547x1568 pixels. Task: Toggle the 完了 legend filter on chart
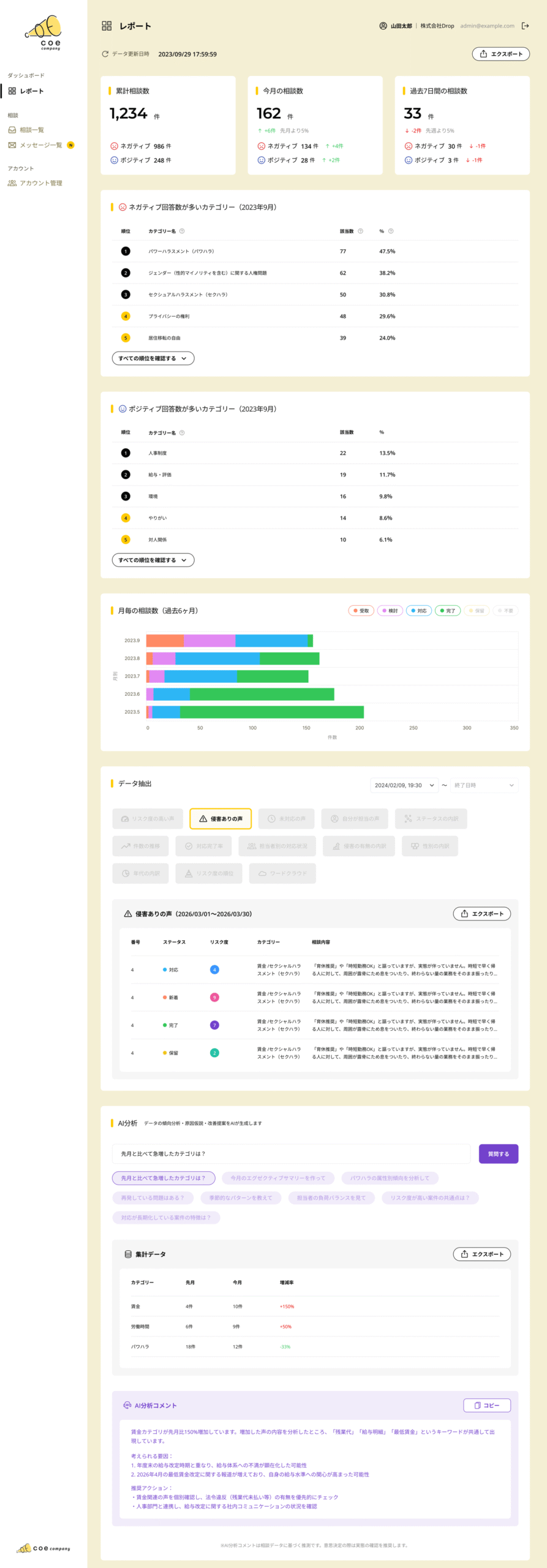[448, 611]
